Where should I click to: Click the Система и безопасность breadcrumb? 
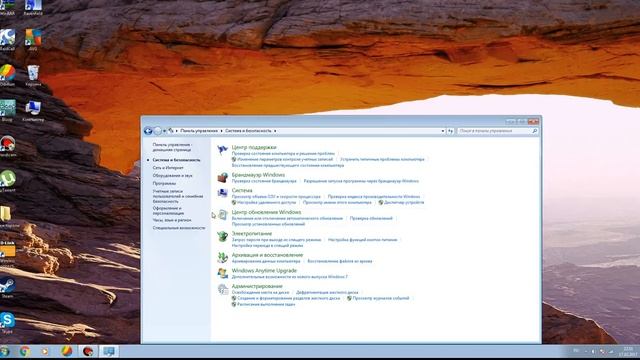248,131
